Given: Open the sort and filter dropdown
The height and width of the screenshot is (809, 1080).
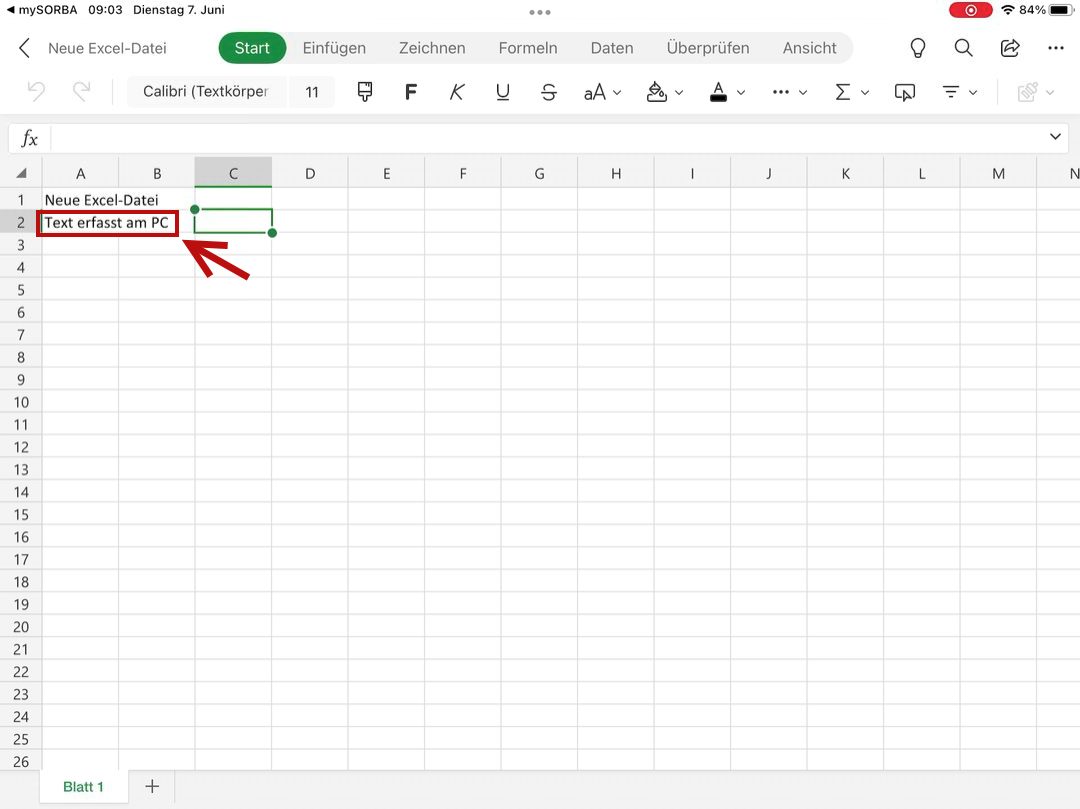Looking at the screenshot, I should (x=959, y=92).
